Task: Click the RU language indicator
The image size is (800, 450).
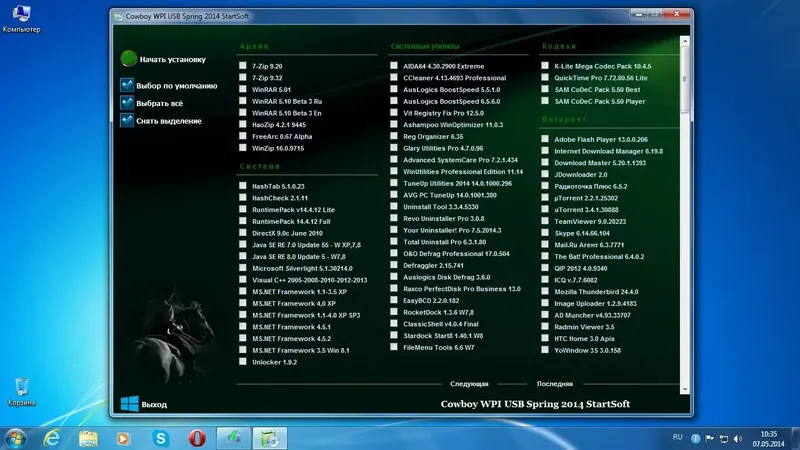Action: [677, 437]
